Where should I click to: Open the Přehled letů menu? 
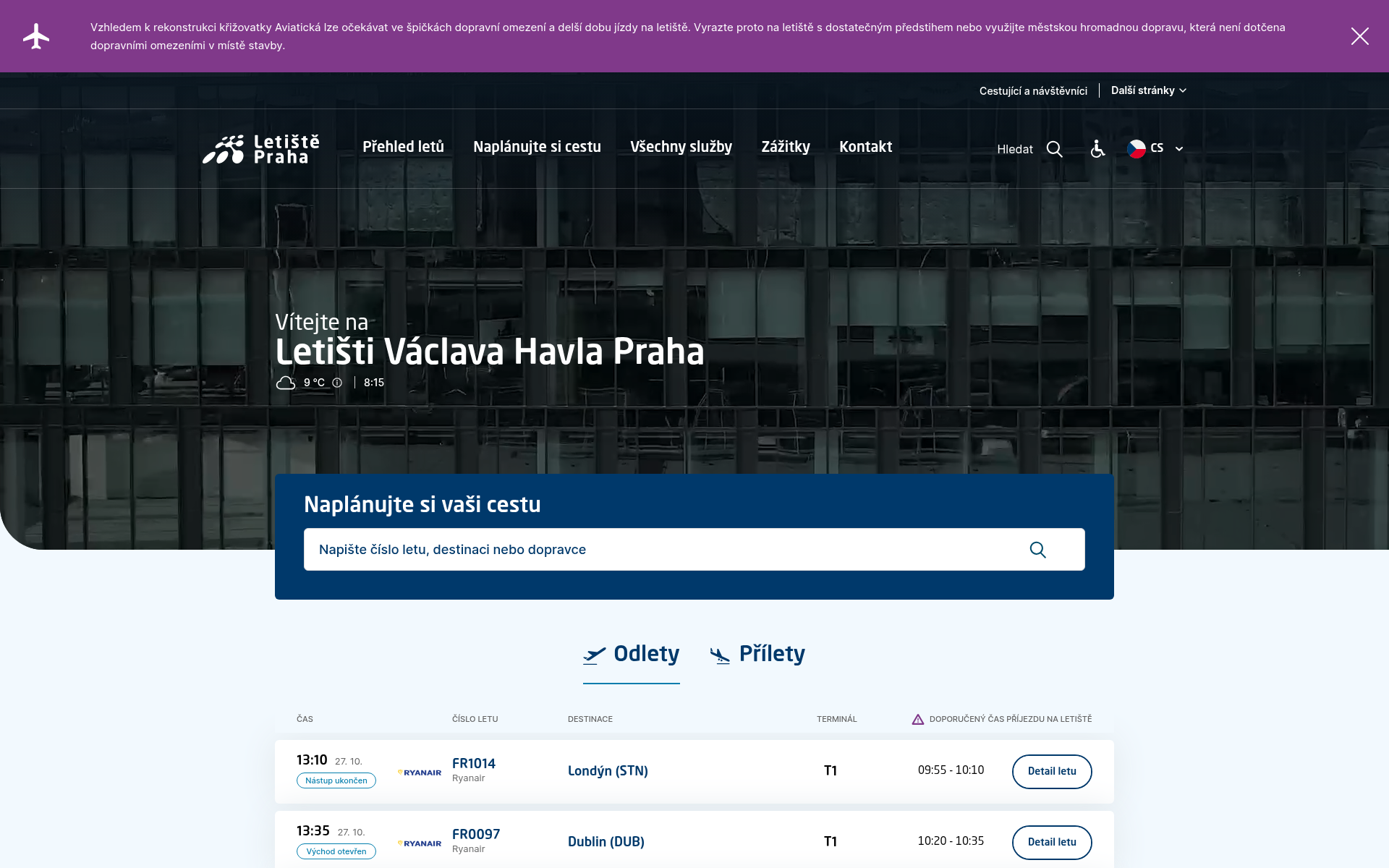[x=403, y=147]
